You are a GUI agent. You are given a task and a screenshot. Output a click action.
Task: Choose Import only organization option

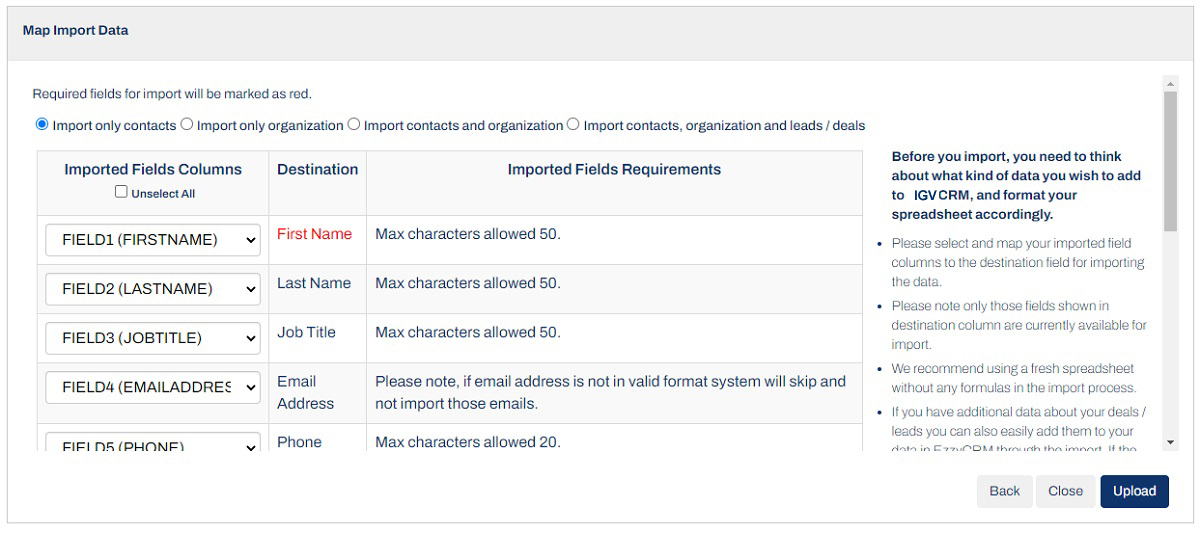point(187,125)
